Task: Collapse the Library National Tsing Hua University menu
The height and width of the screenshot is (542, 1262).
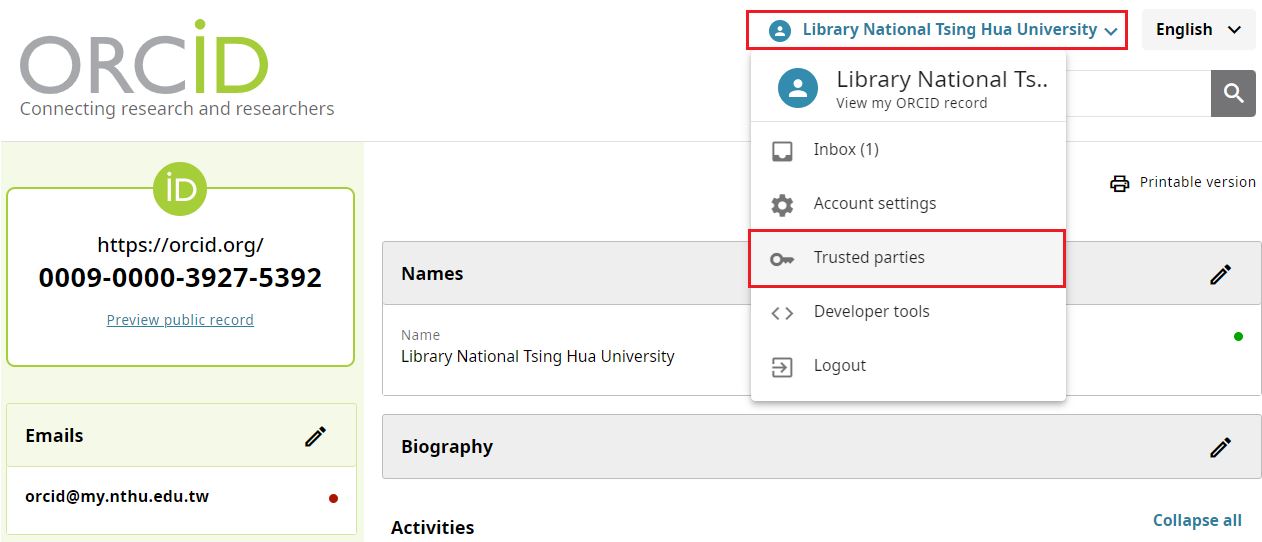Action: pos(936,30)
